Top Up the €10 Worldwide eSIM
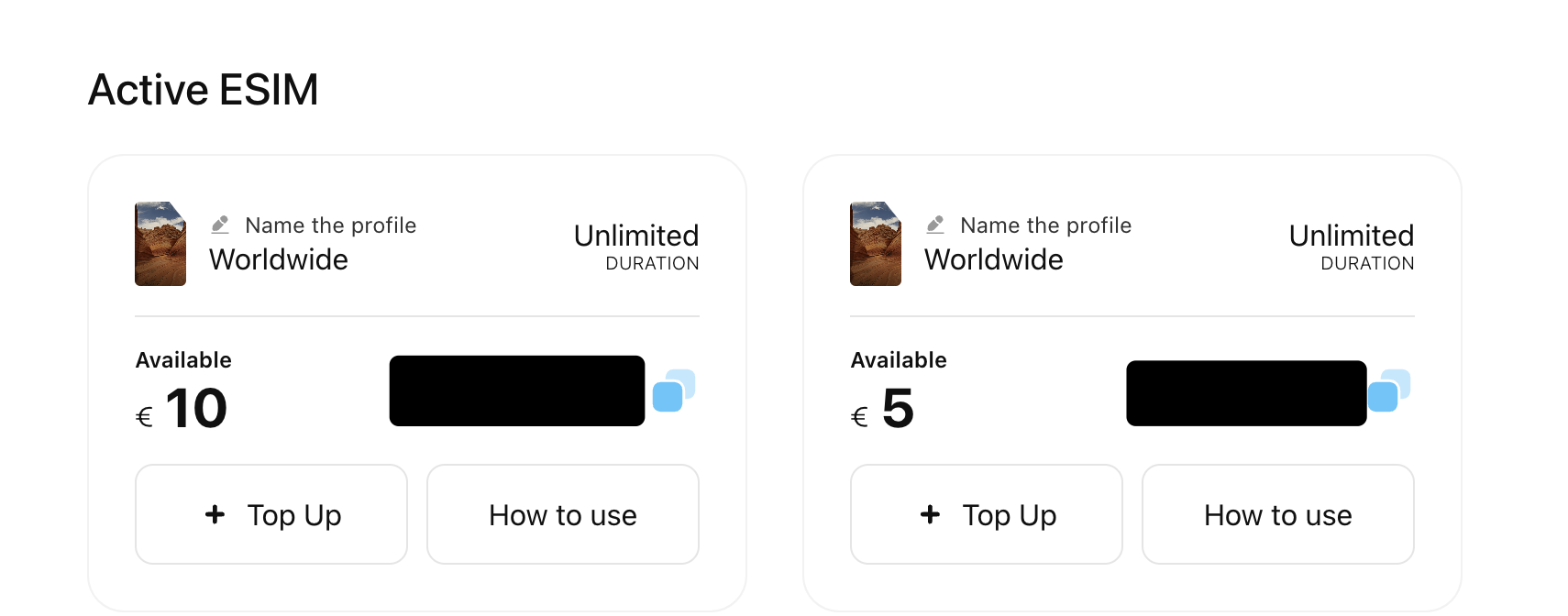The height and width of the screenshot is (616, 1568). tap(271, 514)
